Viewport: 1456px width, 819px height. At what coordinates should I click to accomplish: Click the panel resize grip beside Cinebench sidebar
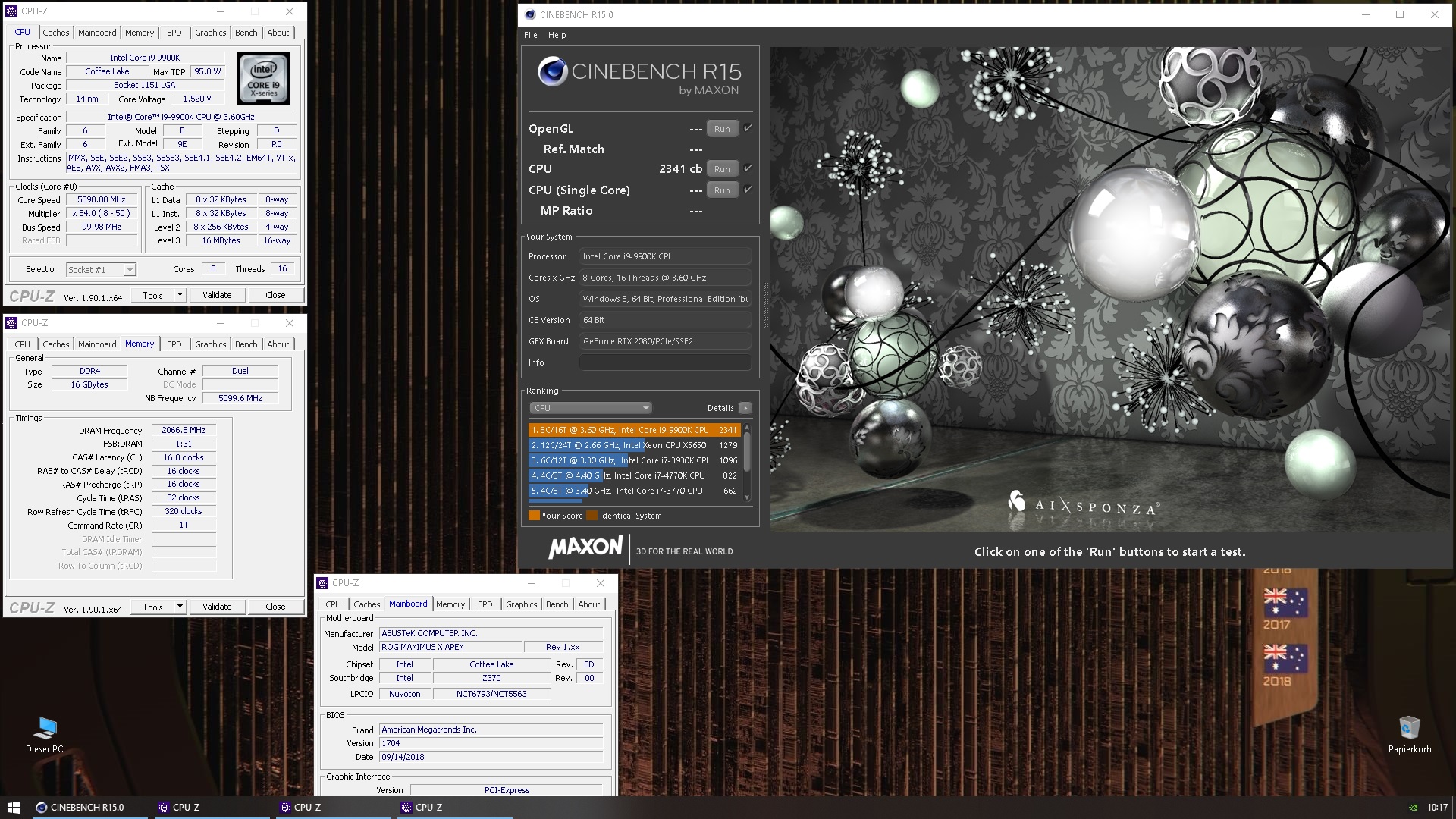pyautogui.click(x=765, y=305)
